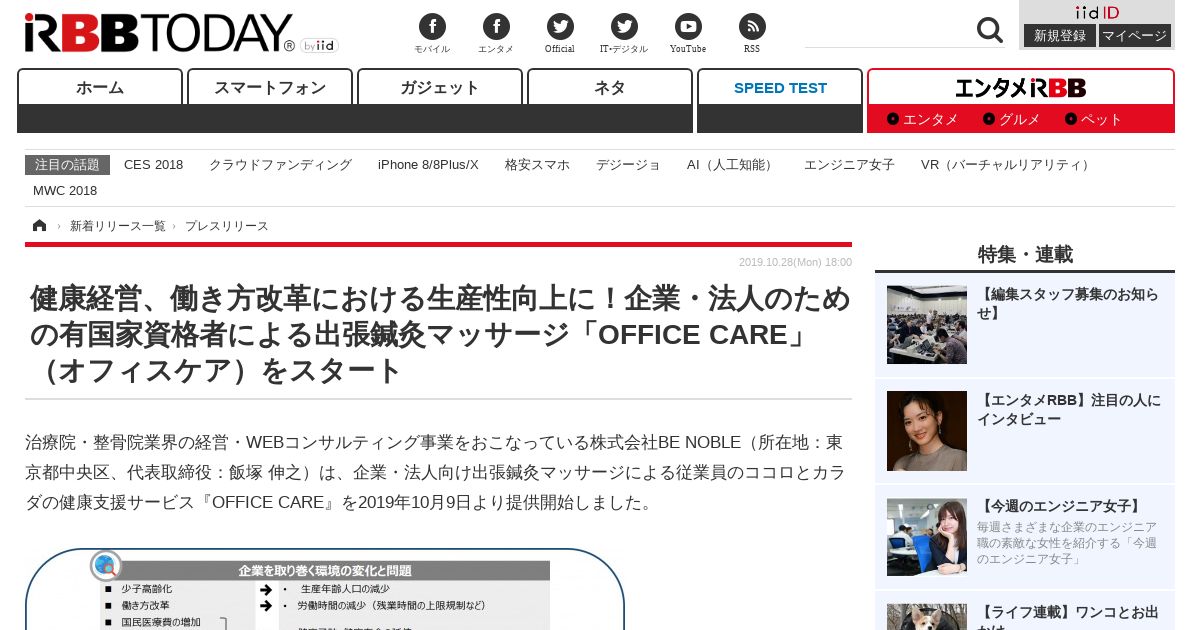The height and width of the screenshot is (630, 1200).
Task: Click the 特集・連載 heading
Action: (1025, 254)
